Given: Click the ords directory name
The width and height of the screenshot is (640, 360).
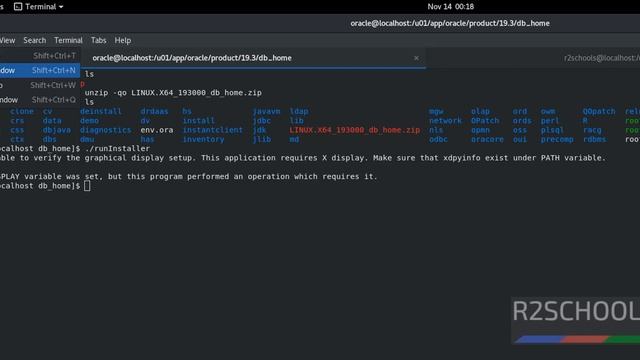Looking at the screenshot, I should coord(522,120).
